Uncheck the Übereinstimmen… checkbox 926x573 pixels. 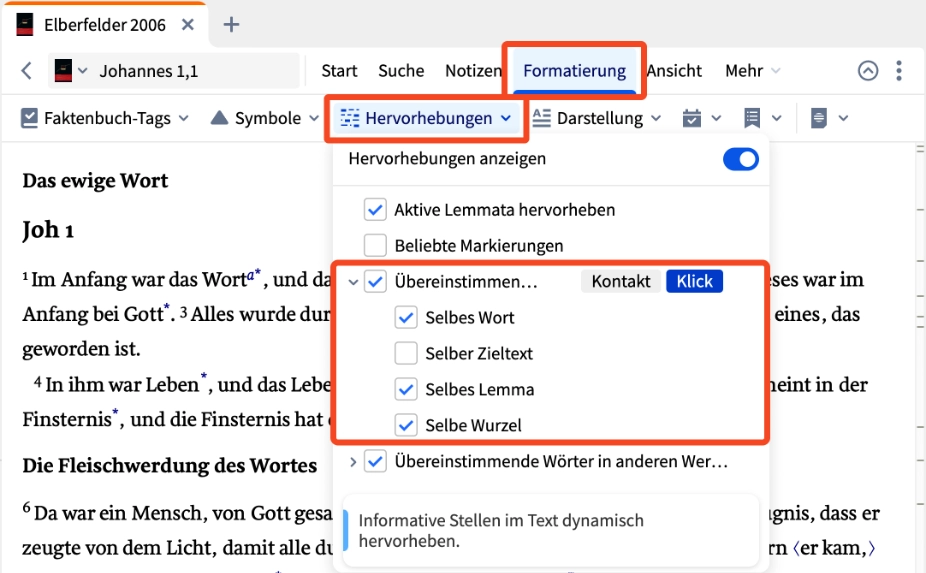coord(375,282)
